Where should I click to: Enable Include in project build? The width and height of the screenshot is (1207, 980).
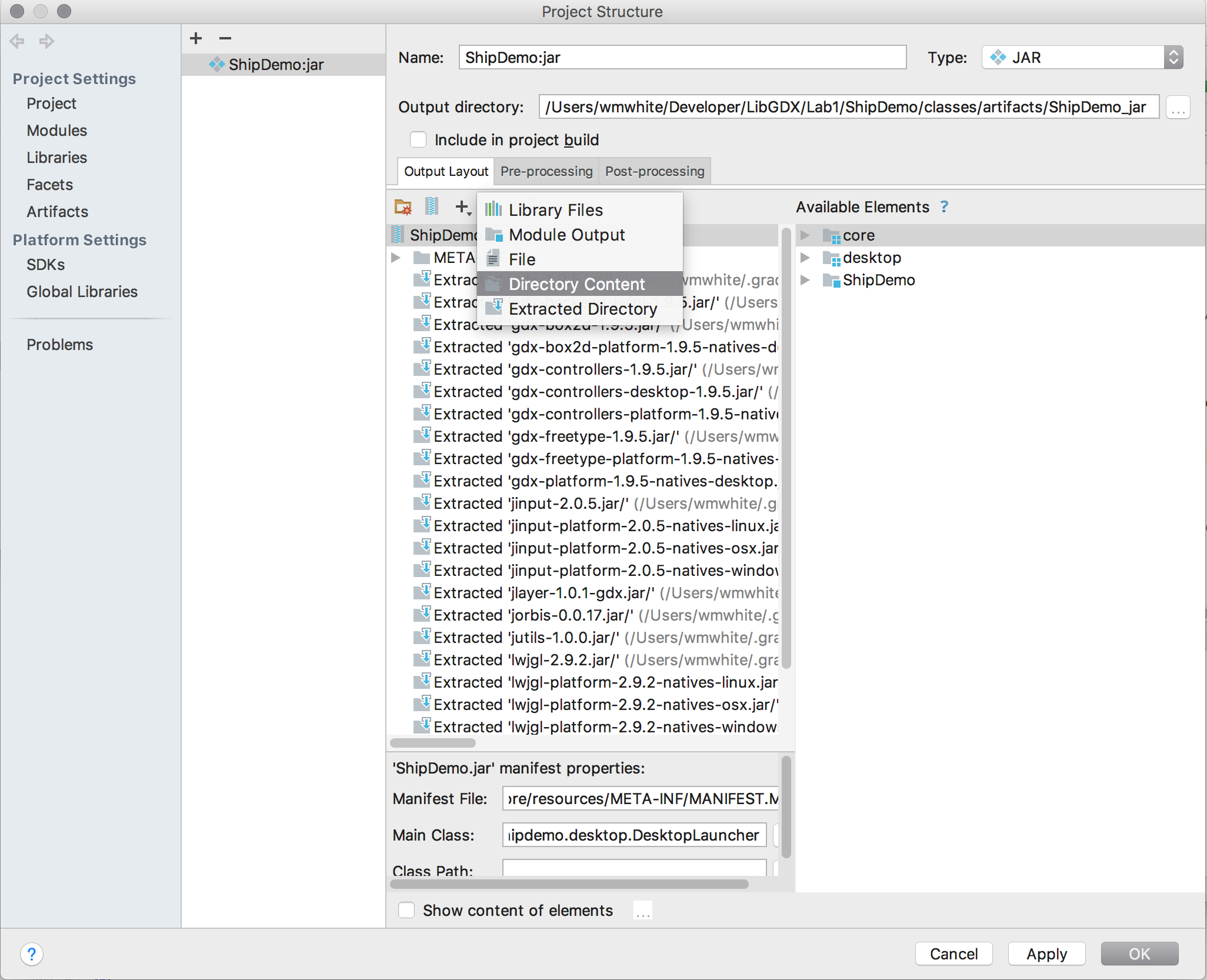click(x=418, y=140)
